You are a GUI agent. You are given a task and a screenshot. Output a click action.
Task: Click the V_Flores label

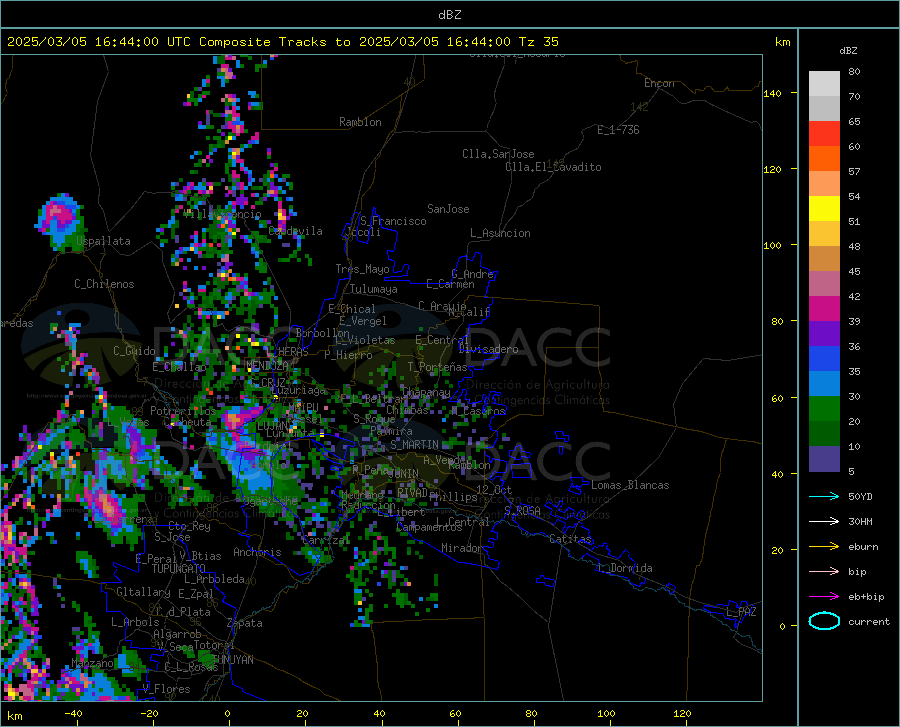click(166, 689)
